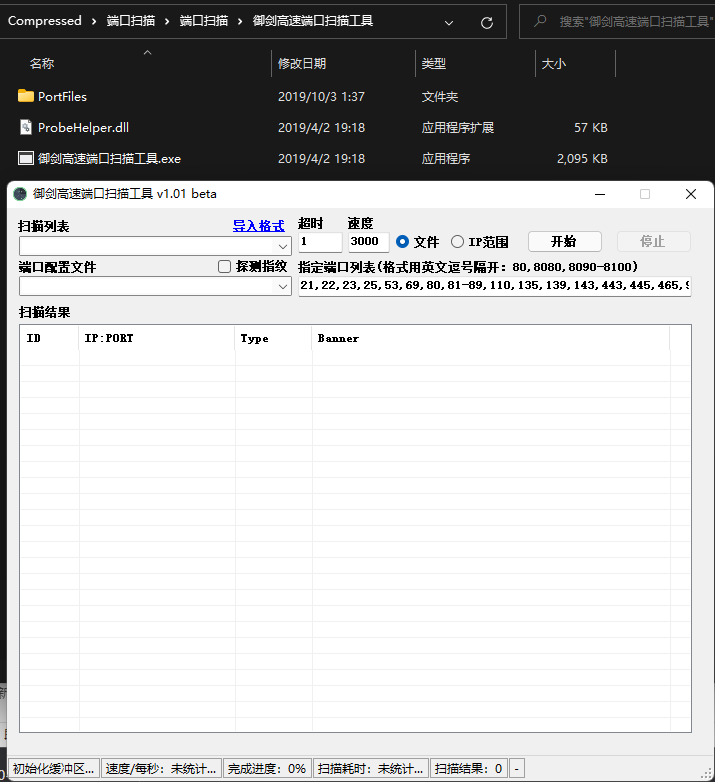715x782 pixels.
Task: Click the 速度/每秒 status panel
Action: (x=161, y=769)
